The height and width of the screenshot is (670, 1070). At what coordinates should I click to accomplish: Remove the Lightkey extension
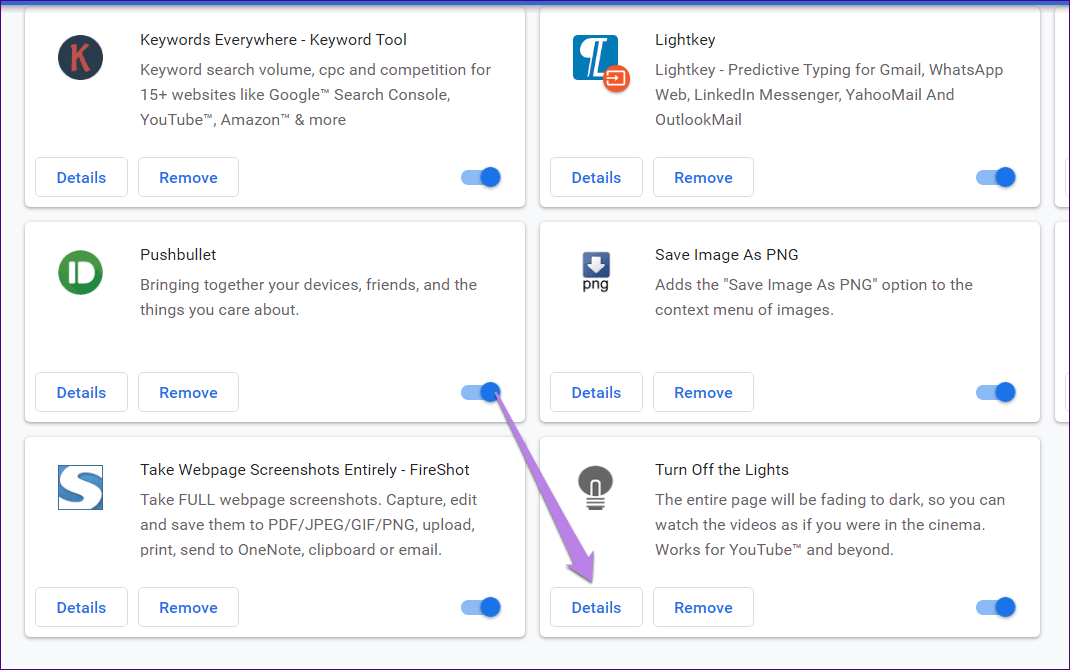coord(704,177)
